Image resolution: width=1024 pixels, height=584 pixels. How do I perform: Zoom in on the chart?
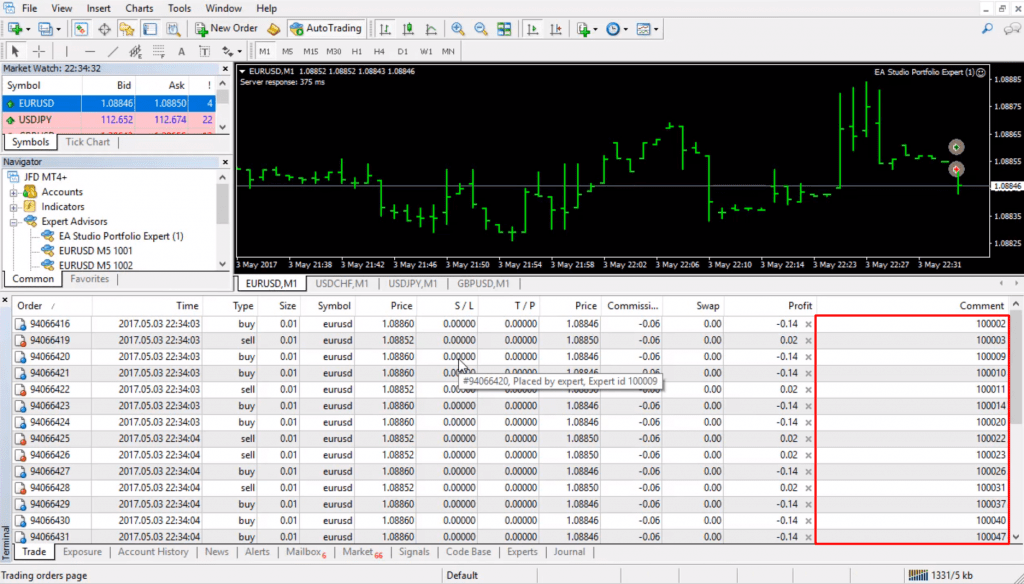pos(458,29)
